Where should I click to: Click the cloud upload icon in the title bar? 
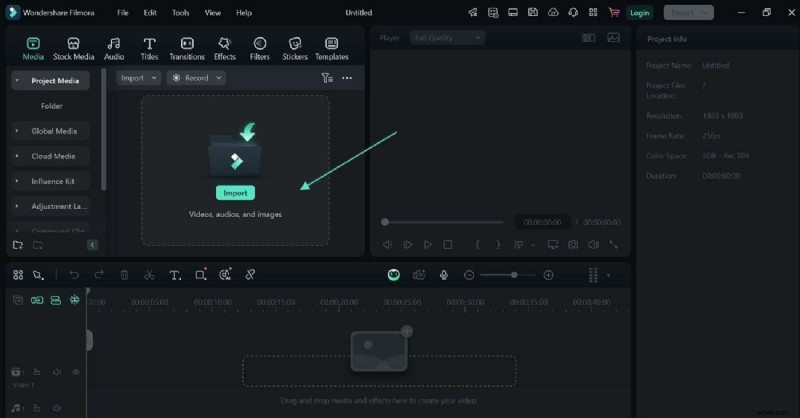(553, 13)
